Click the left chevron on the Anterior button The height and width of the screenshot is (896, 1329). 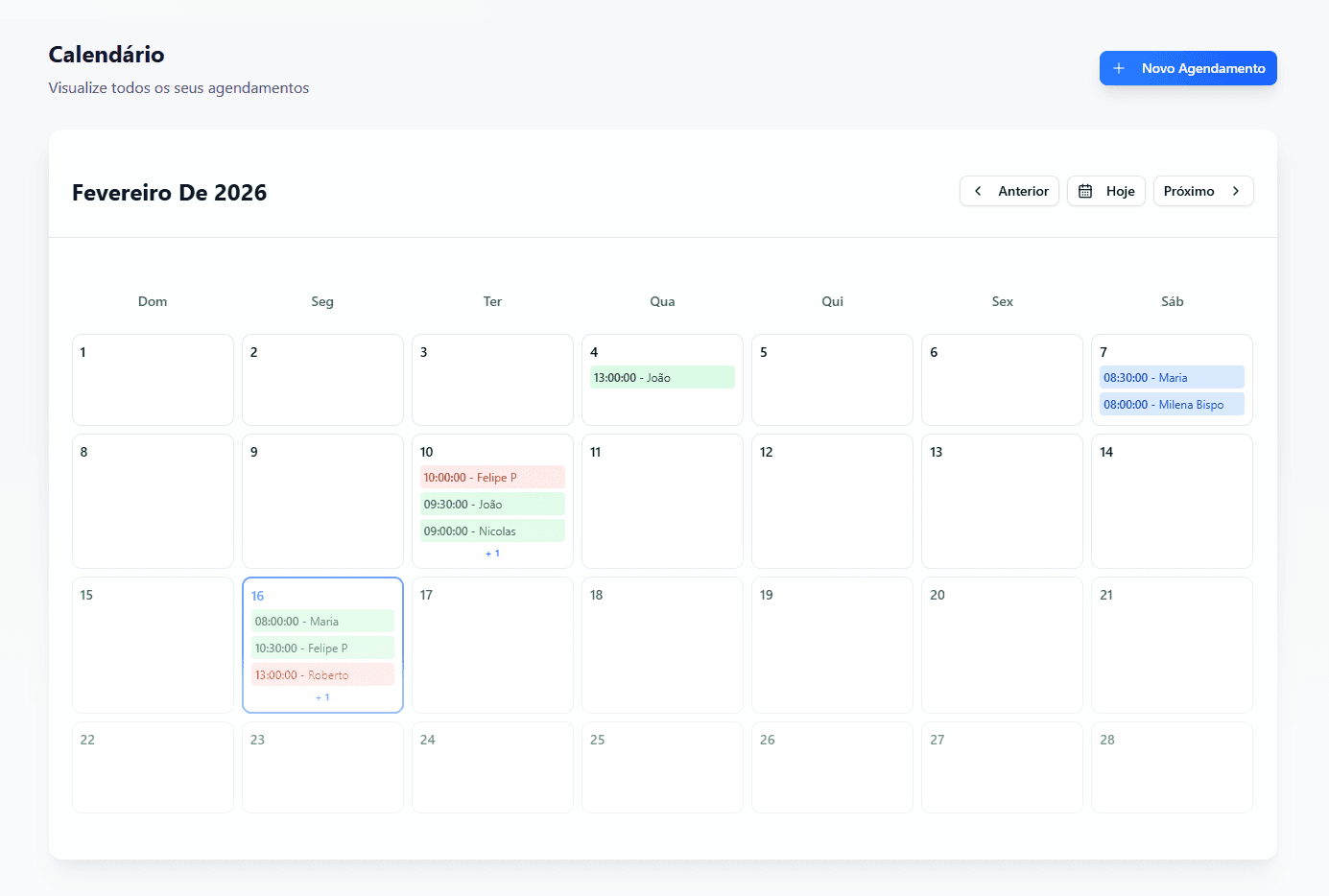[x=978, y=191]
